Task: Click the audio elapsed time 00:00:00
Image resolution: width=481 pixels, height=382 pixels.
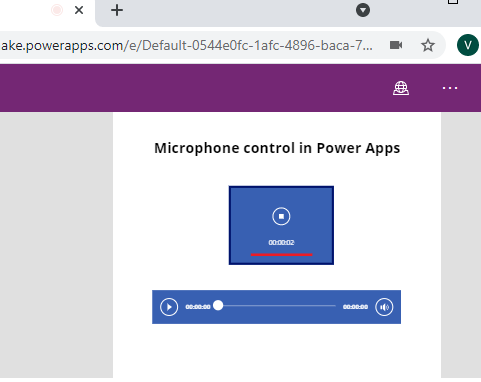Action: coord(198,307)
